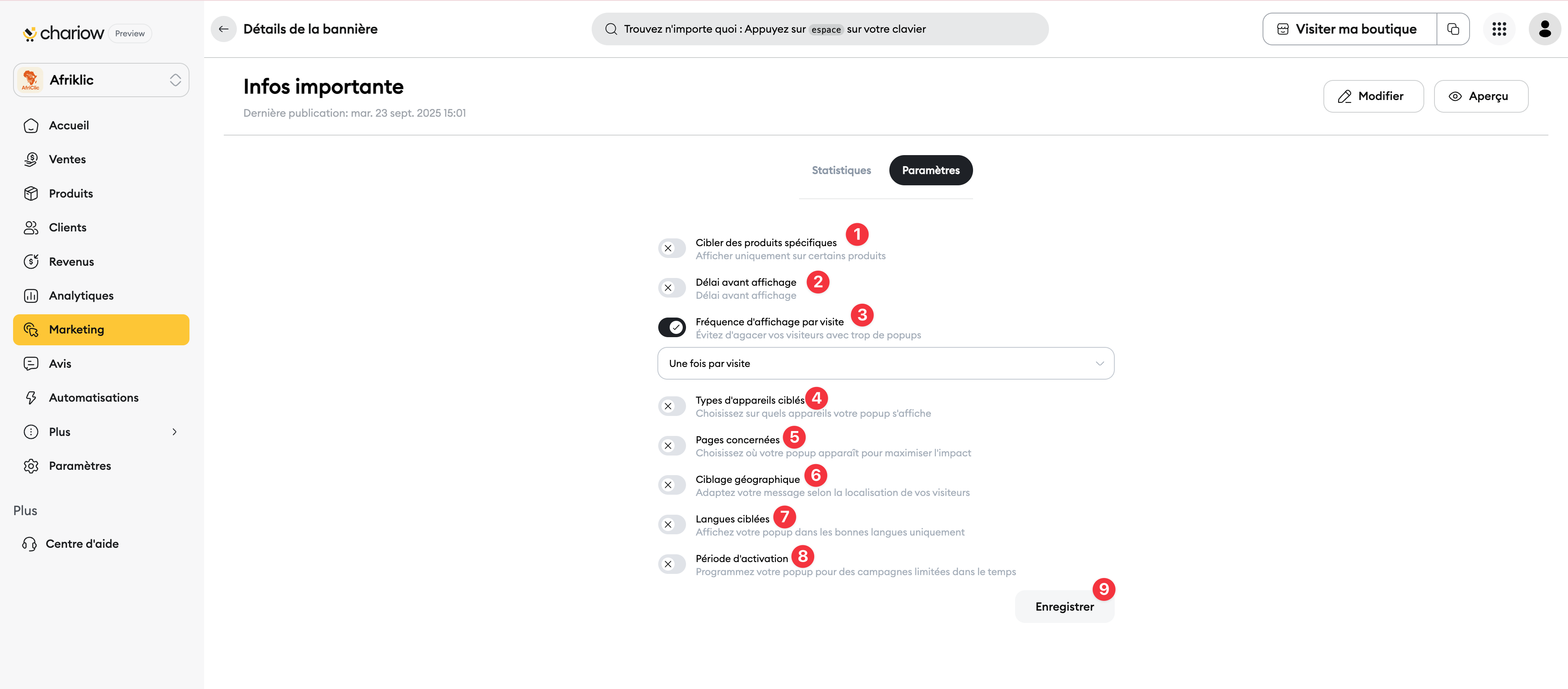This screenshot has width=1568, height=689.
Task: Open Centre d'aide link
Action: [101, 544]
